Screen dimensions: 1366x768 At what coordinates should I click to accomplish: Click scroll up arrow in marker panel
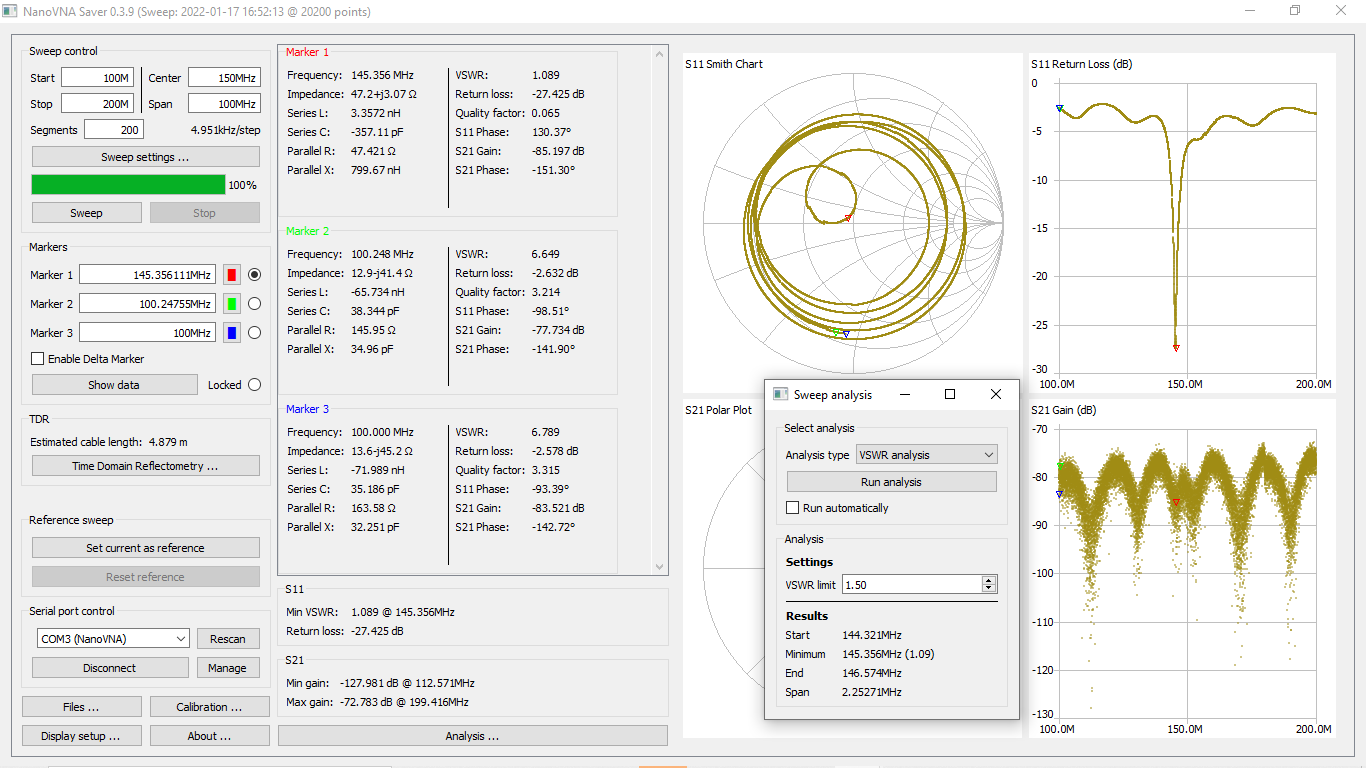tap(660, 54)
